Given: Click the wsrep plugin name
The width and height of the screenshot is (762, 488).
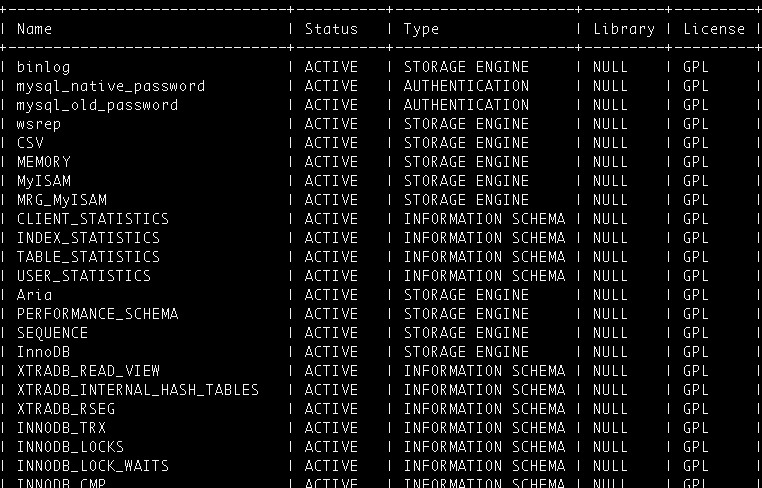Looking at the screenshot, I should 39,124.
